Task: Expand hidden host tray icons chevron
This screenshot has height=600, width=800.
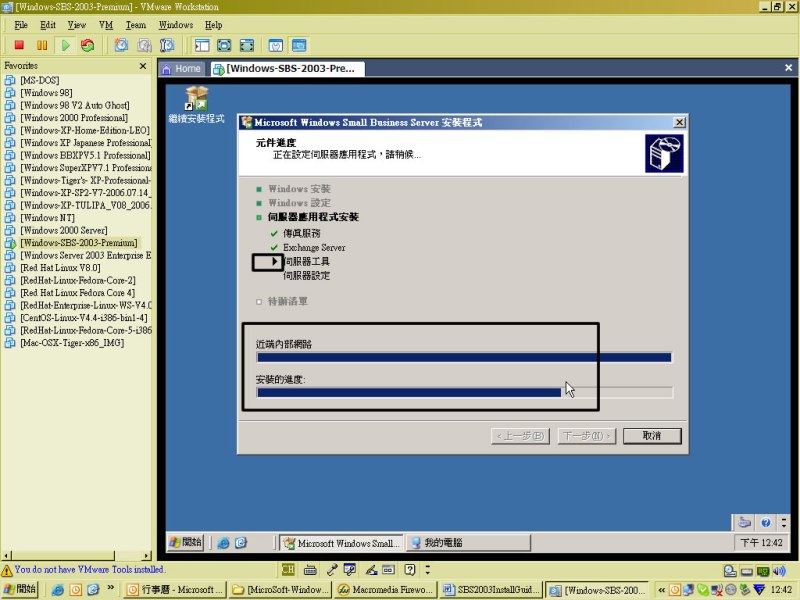Action: coord(661,590)
